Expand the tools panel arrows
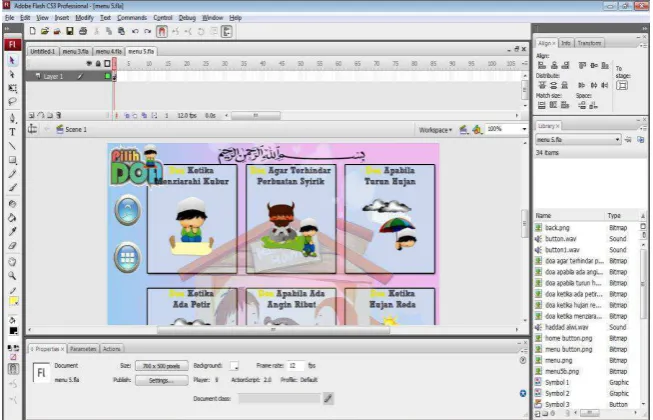 (7, 28)
